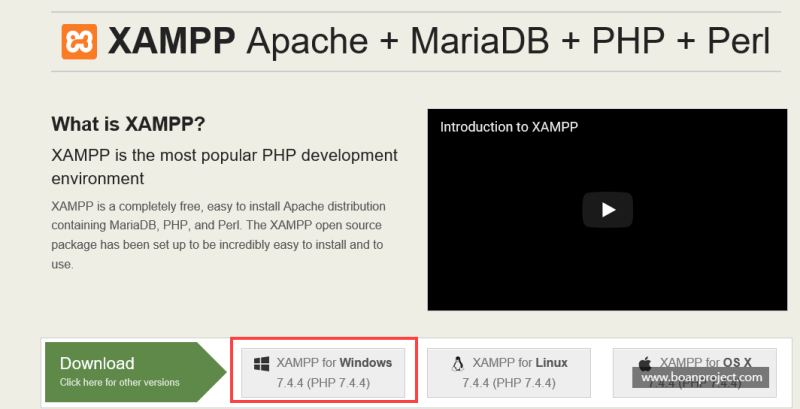Download XAMPP for Linux 7.4.4

click(509, 373)
